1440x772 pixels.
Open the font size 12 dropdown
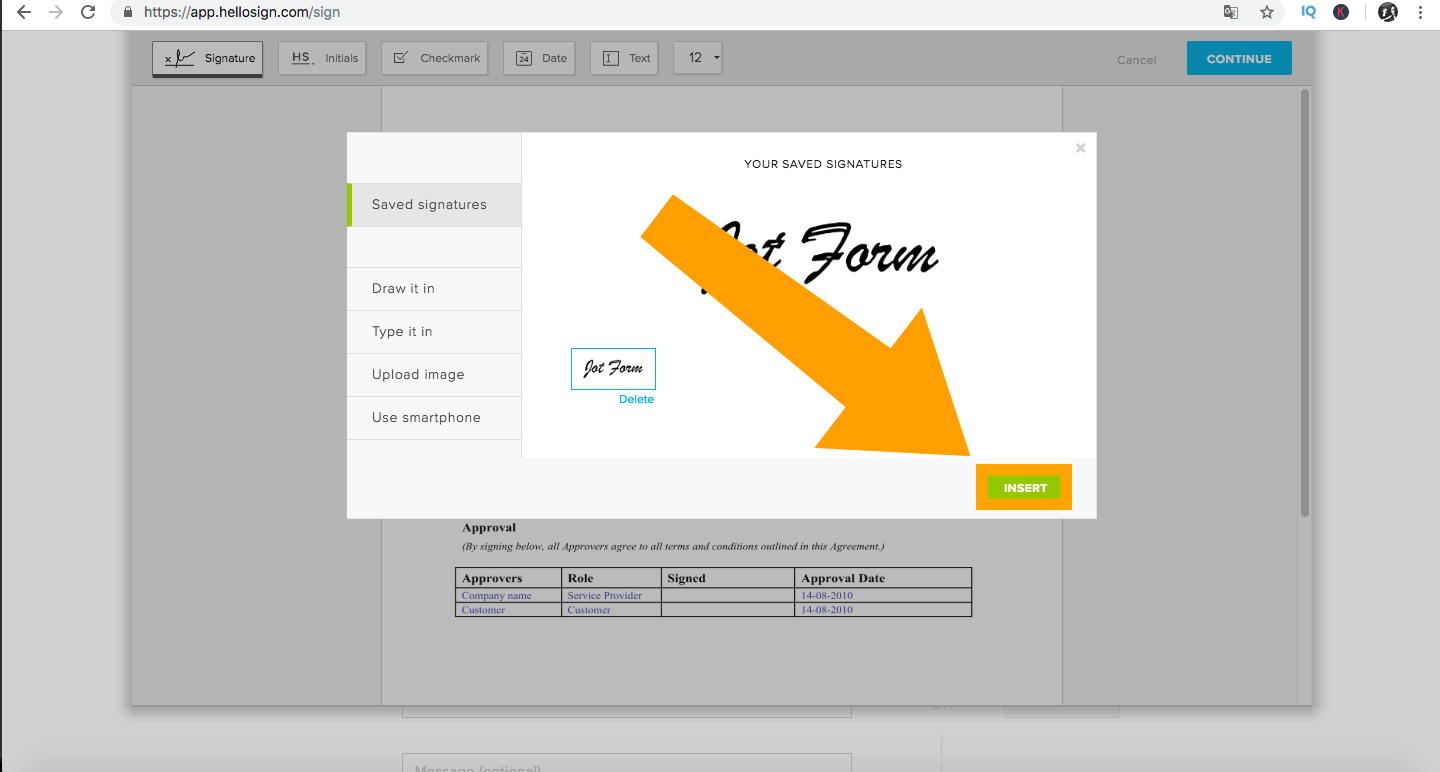tap(698, 58)
